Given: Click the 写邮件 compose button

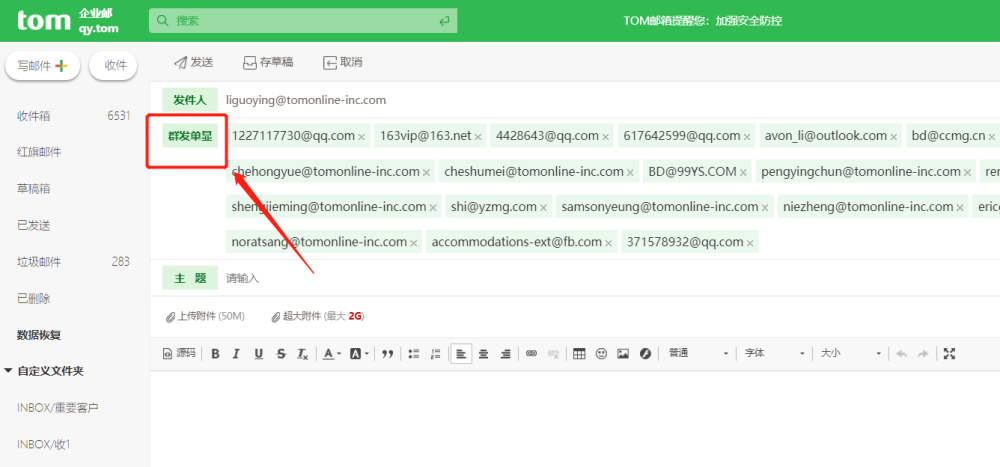Looking at the screenshot, I should [x=43, y=65].
